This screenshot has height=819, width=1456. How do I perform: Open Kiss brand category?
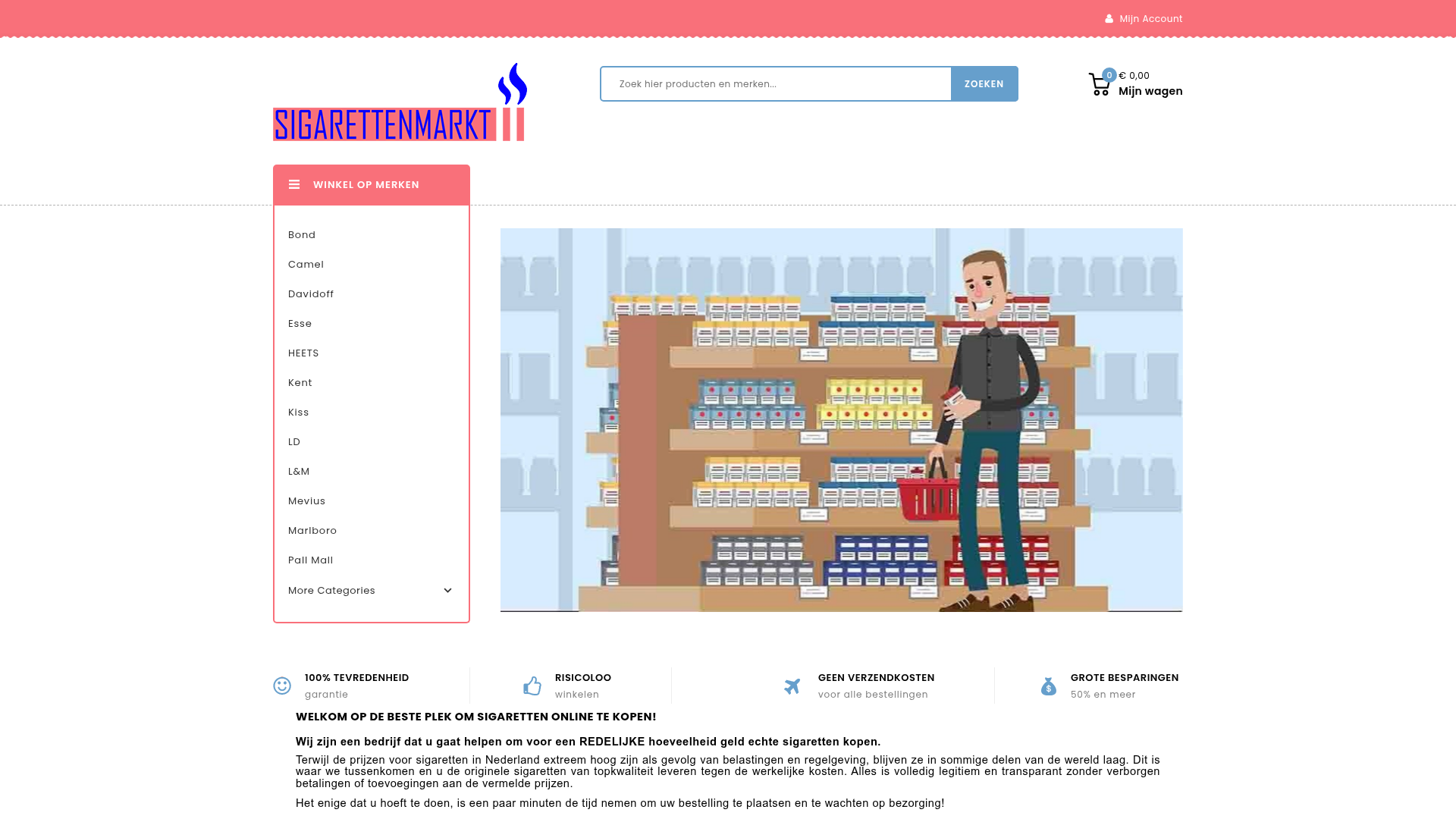coord(299,413)
